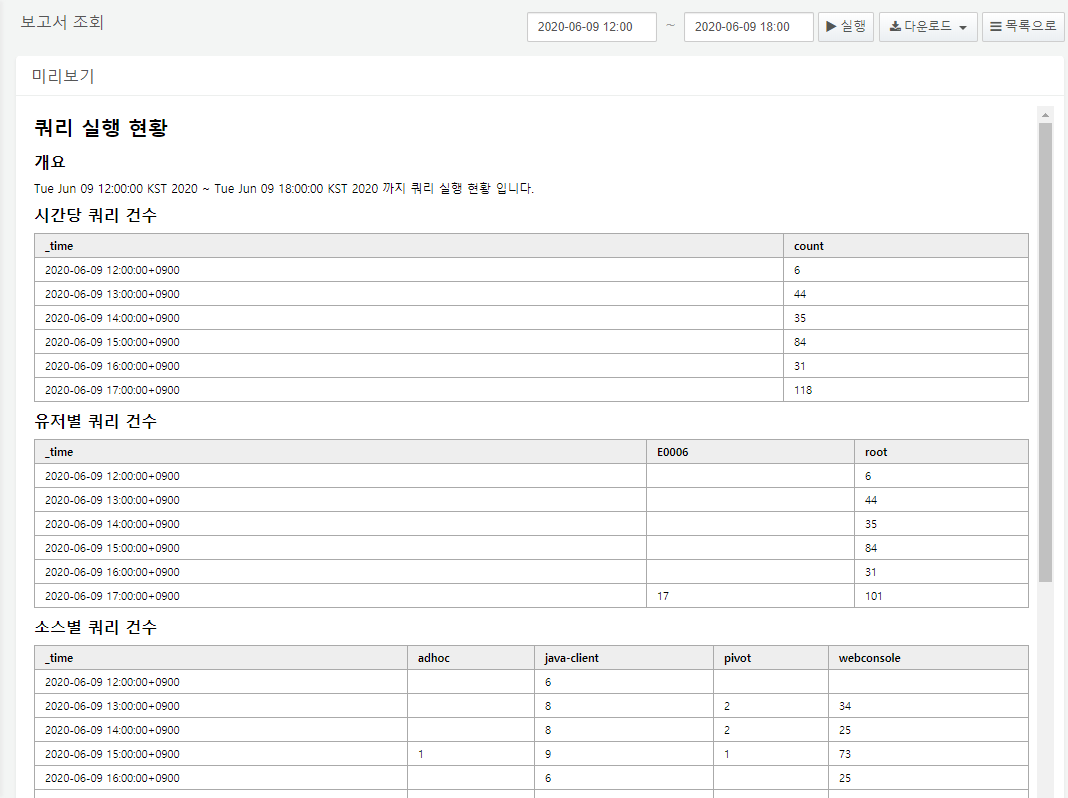Click the E0006 value 17
1068x798 pixels.
663,596
